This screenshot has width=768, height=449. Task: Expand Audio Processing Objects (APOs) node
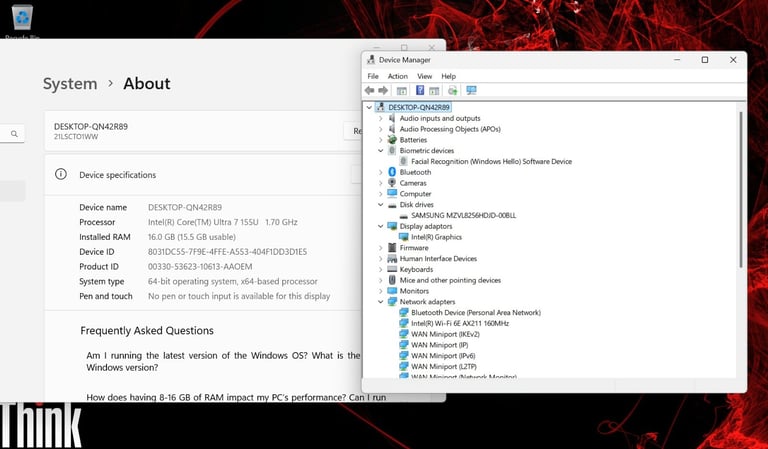[x=381, y=129]
